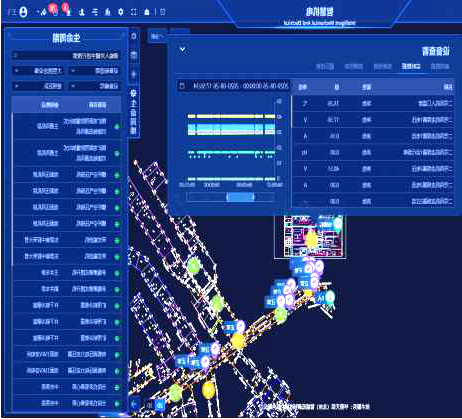
Task: Click the keyword search field in device list panel
Action: click(66, 56)
